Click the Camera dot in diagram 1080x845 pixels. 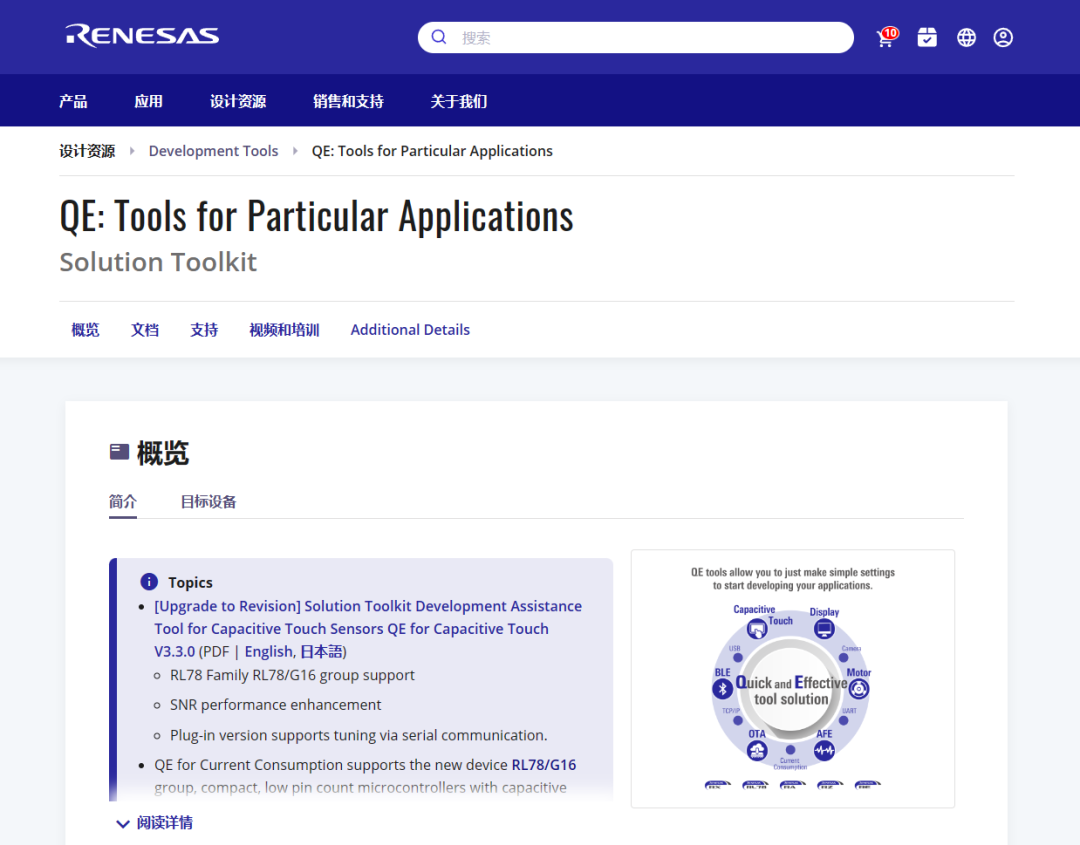843,658
